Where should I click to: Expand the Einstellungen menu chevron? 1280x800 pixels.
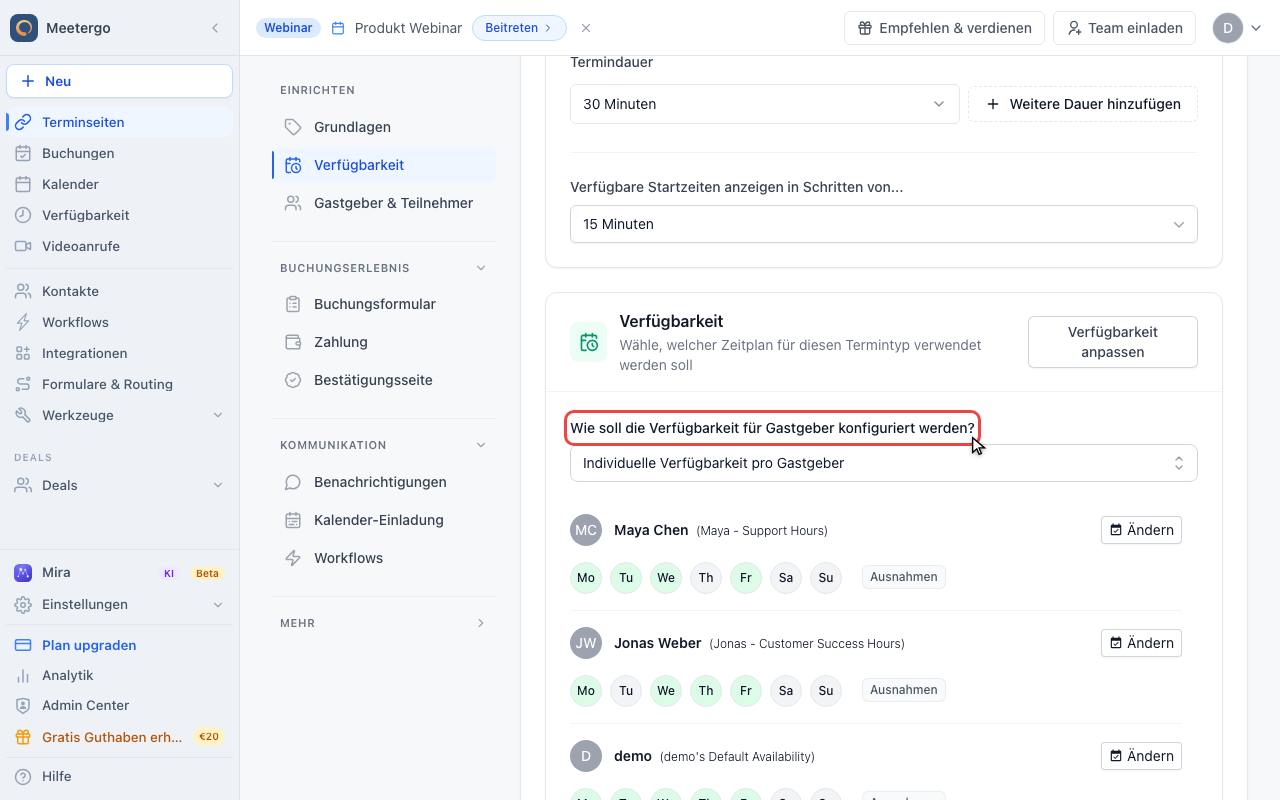coord(218,604)
